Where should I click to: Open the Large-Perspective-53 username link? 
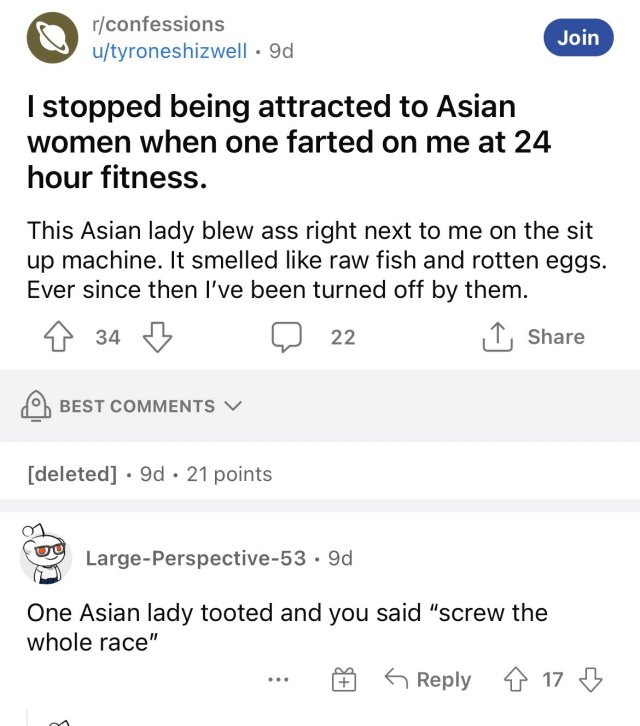pyautogui.click(x=196, y=558)
